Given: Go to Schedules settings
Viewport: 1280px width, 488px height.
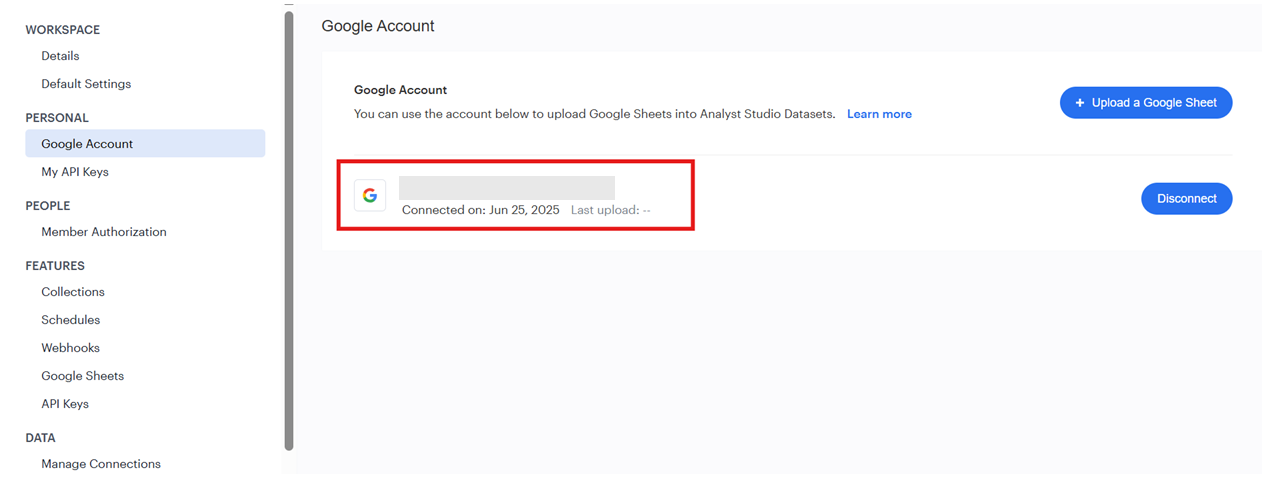Looking at the screenshot, I should pos(71,320).
